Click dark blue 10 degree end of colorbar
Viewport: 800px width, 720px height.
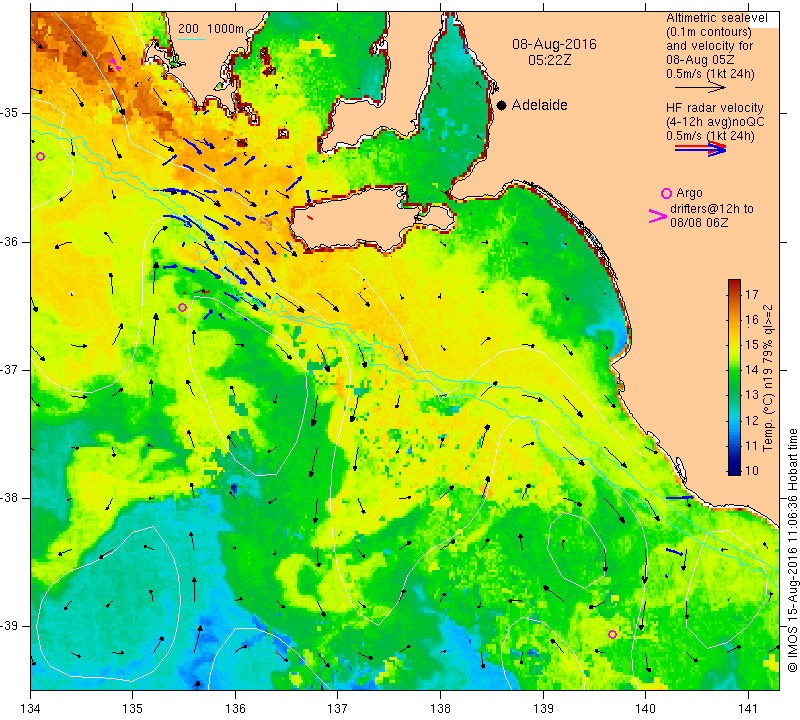coord(734,470)
